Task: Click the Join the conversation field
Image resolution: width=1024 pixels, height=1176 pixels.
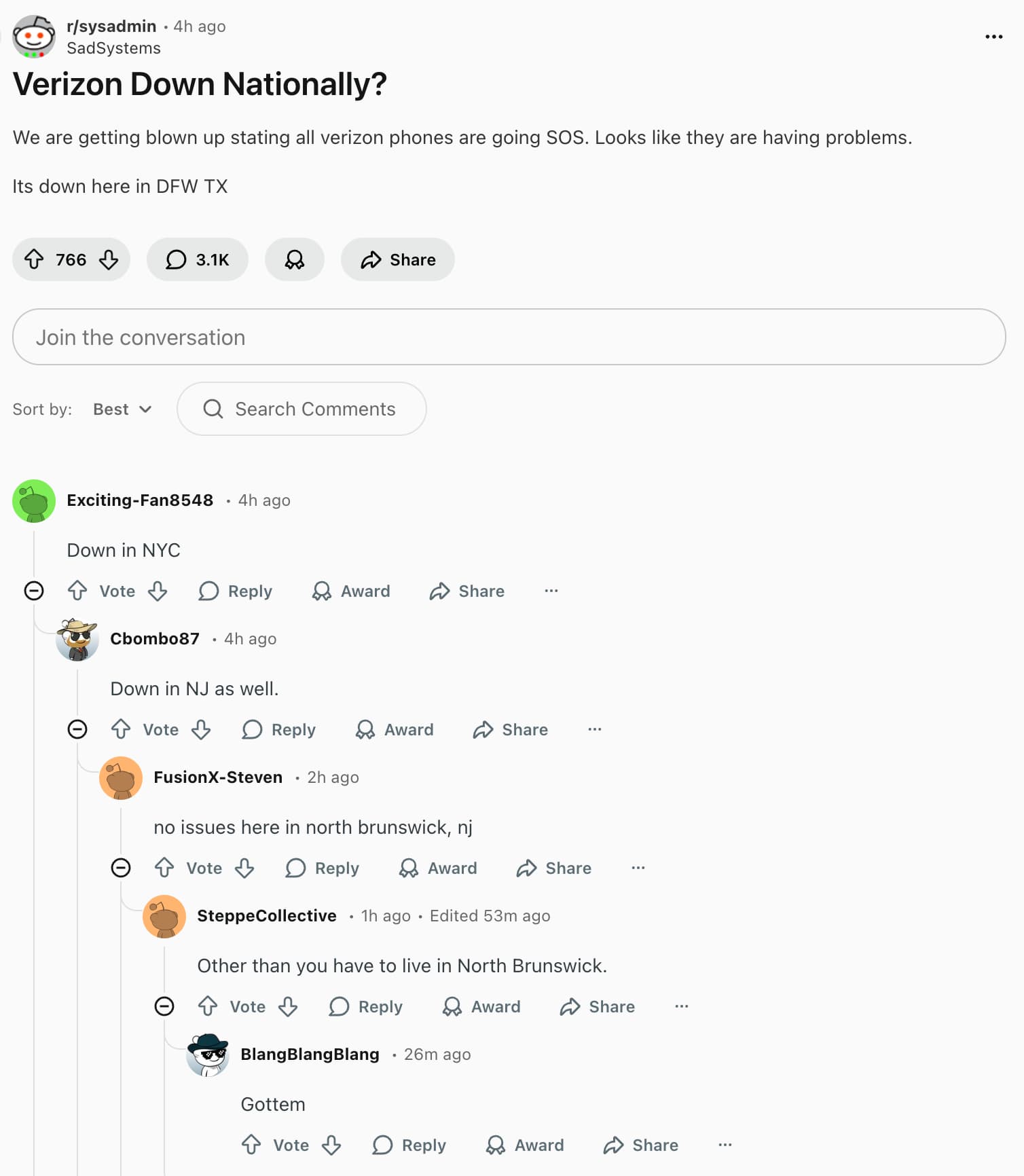Action: (509, 337)
